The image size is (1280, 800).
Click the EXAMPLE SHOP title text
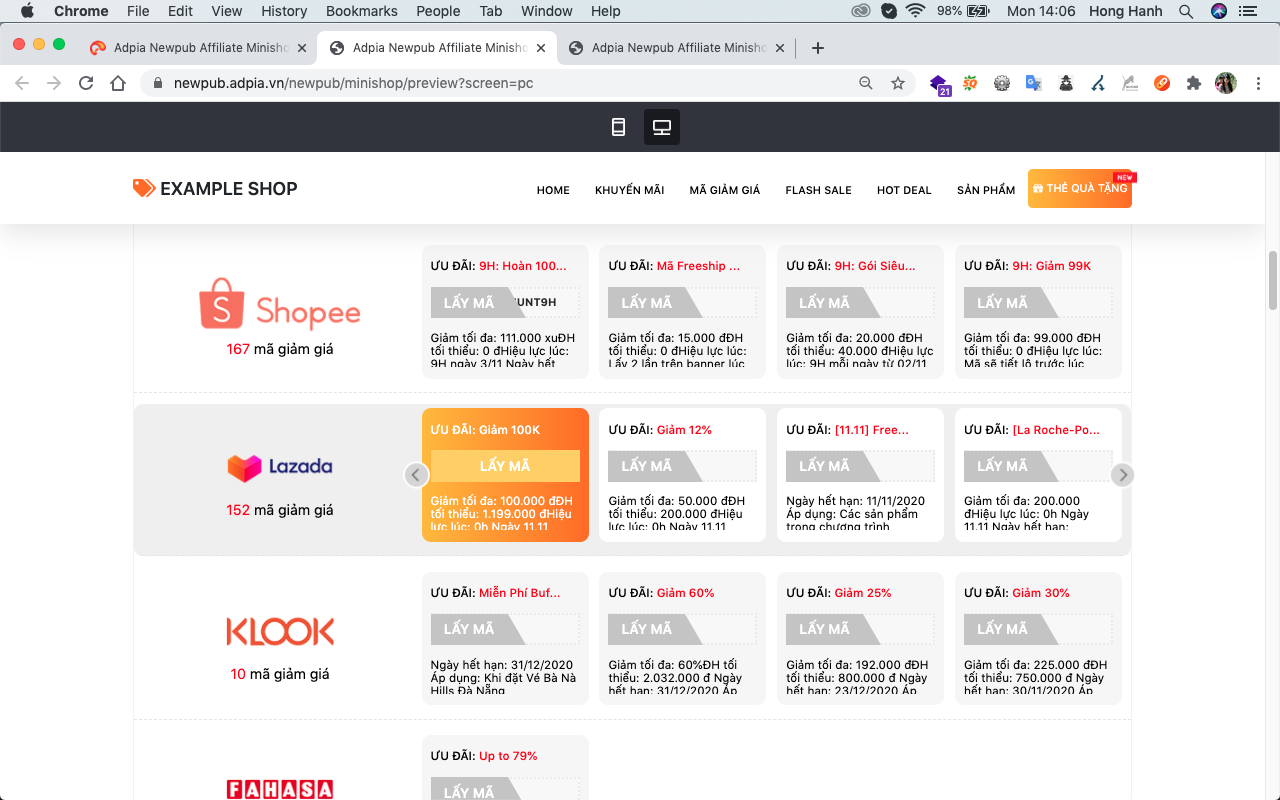(229, 189)
